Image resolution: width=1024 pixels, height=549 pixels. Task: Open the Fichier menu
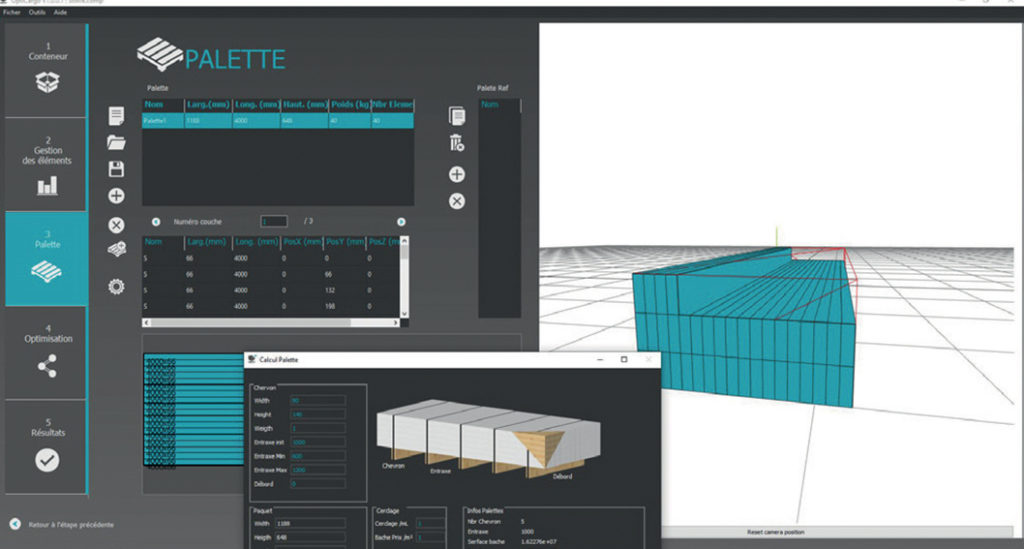tap(12, 12)
